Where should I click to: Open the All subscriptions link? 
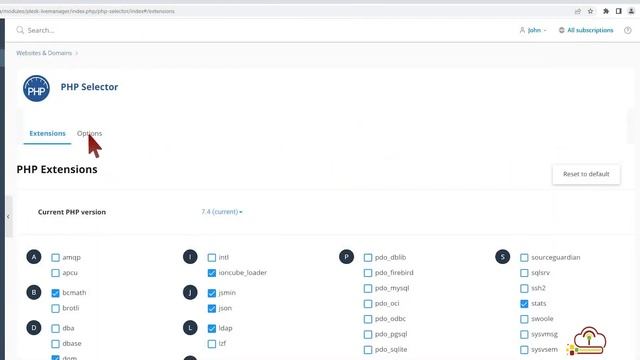click(x=590, y=30)
